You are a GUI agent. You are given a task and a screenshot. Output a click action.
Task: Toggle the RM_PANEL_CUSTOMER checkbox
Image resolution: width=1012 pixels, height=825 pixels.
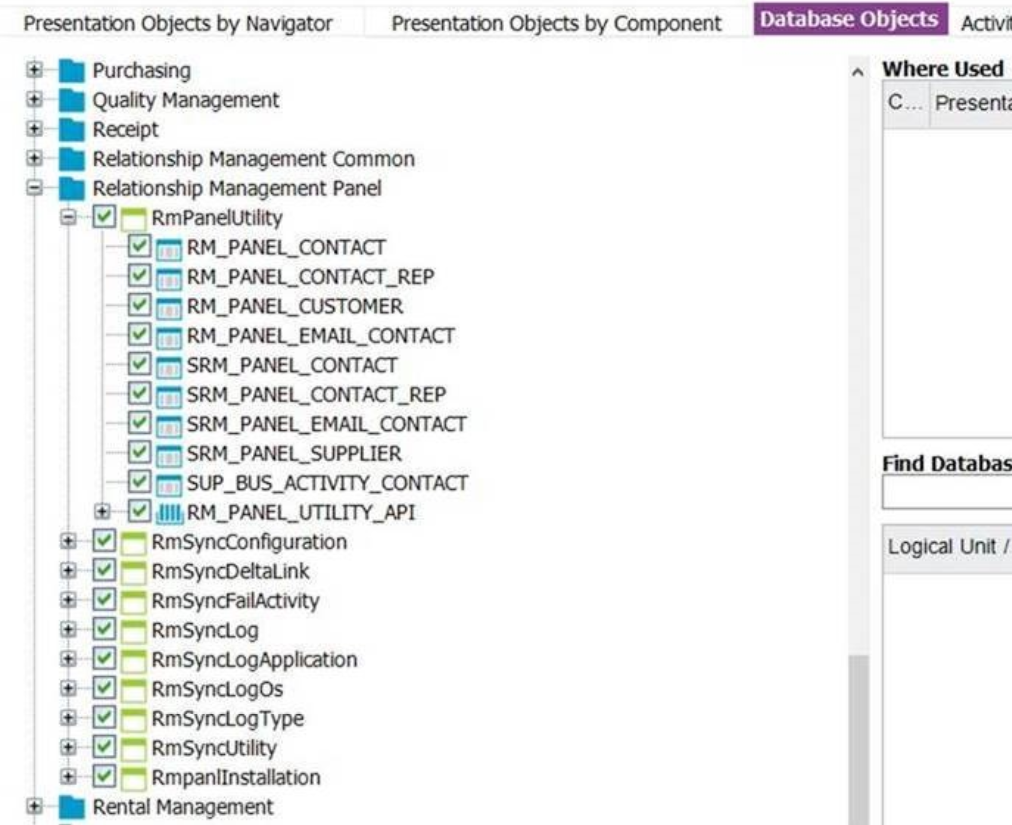[x=139, y=305]
